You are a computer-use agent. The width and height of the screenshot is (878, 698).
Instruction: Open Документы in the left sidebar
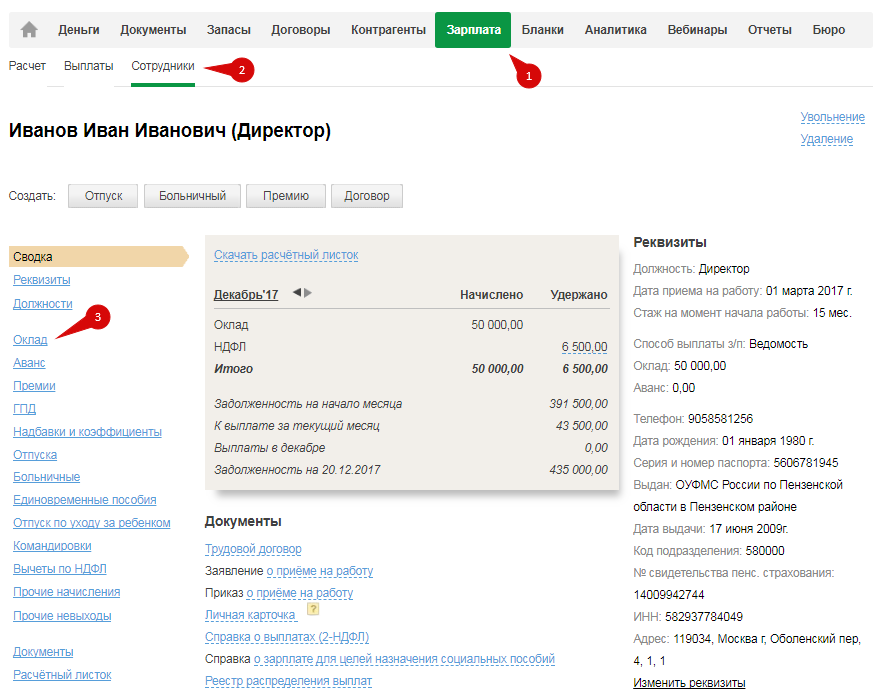pyautogui.click(x=43, y=652)
